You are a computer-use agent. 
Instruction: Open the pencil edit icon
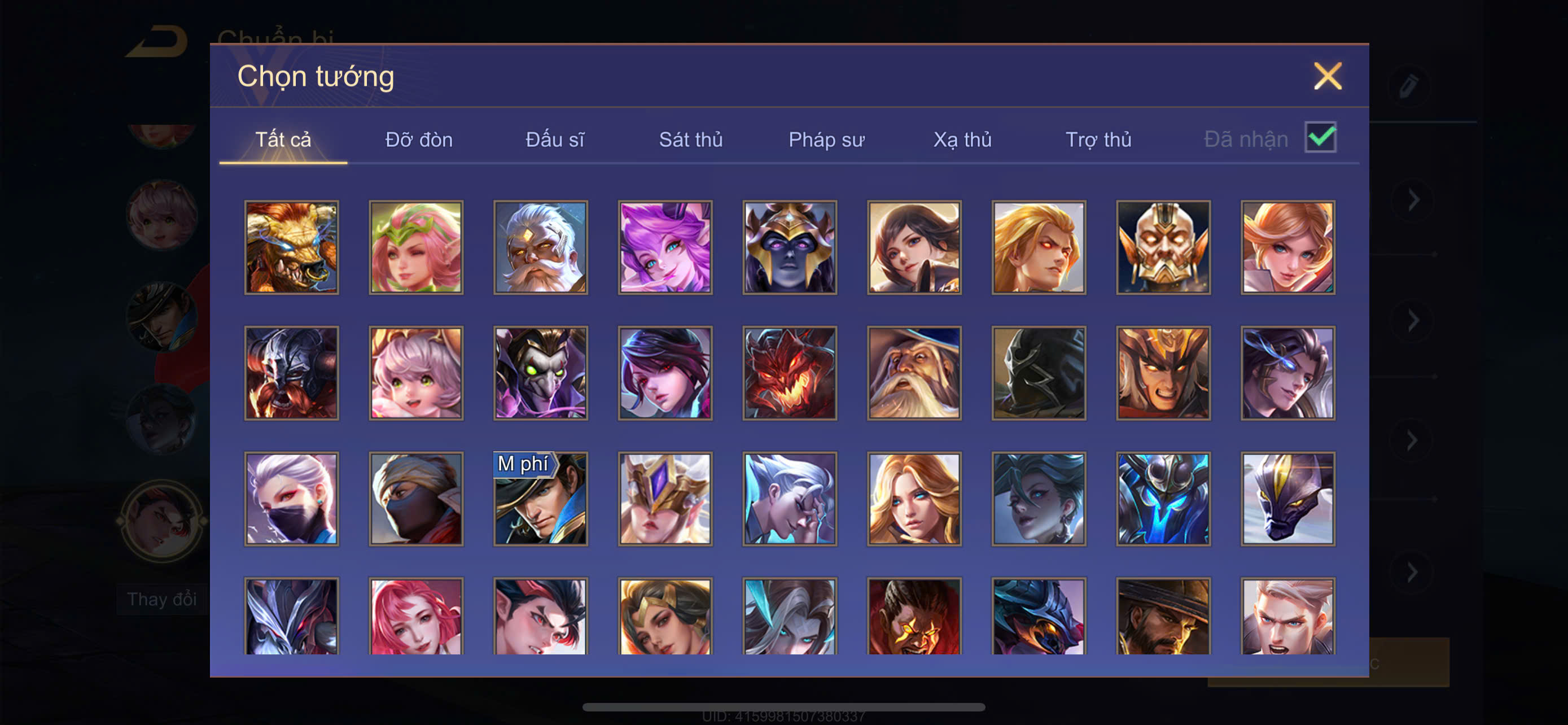1408,86
